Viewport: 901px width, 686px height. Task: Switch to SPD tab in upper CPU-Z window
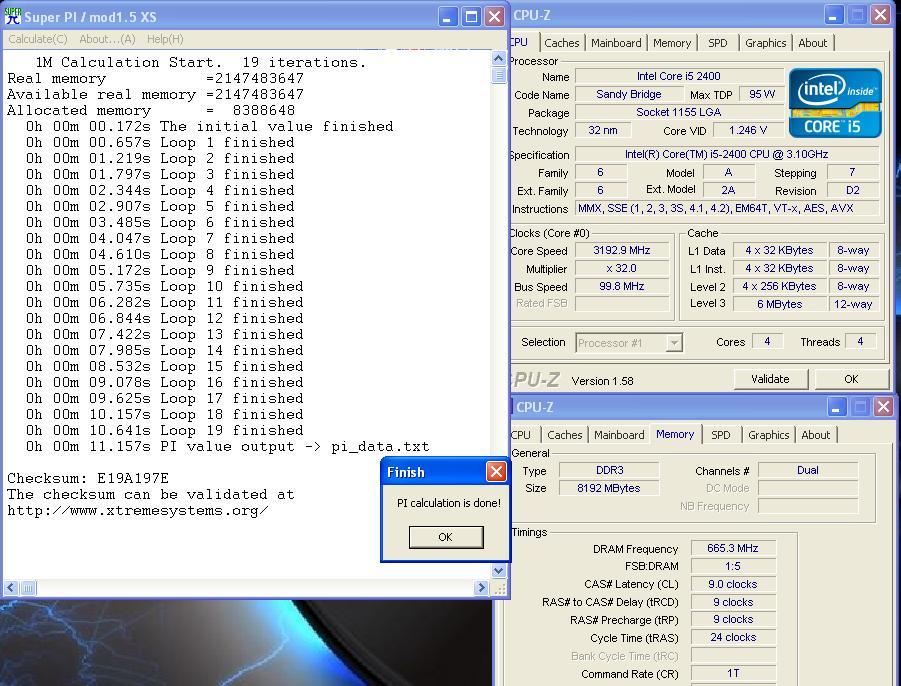point(718,43)
